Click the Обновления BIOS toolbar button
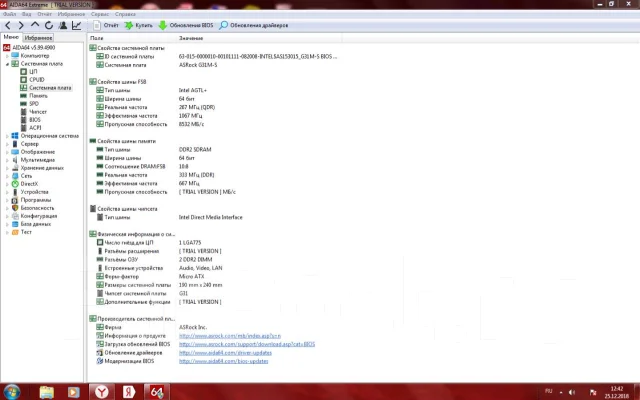640x400 pixels. tap(186, 25)
